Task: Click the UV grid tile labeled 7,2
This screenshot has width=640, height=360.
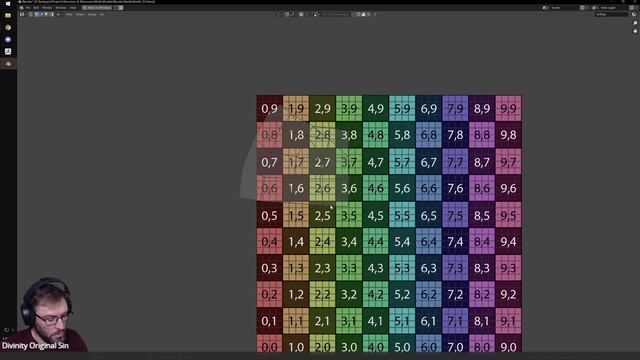Action: point(455,294)
